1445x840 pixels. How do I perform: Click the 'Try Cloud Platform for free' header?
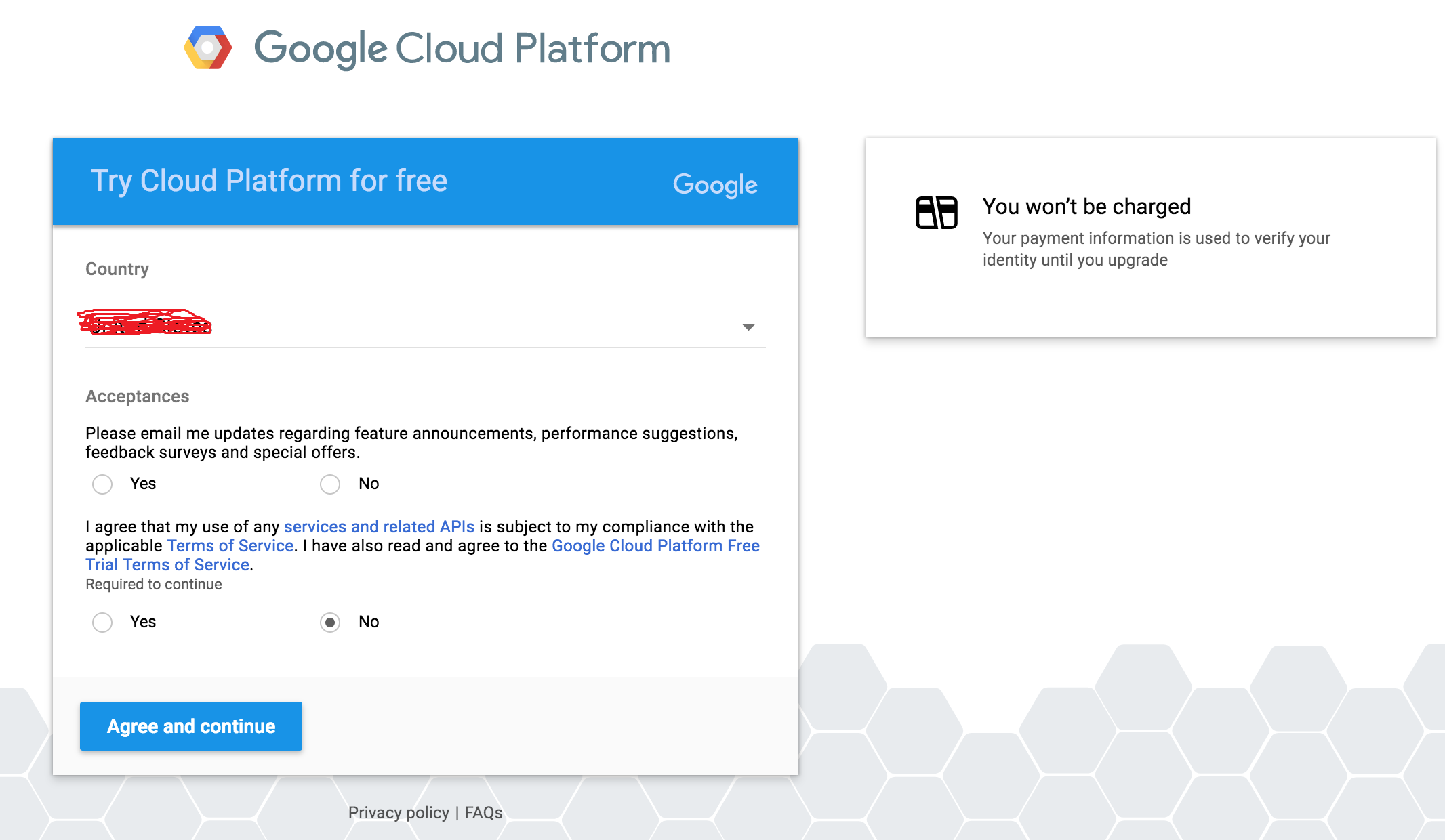point(269,181)
